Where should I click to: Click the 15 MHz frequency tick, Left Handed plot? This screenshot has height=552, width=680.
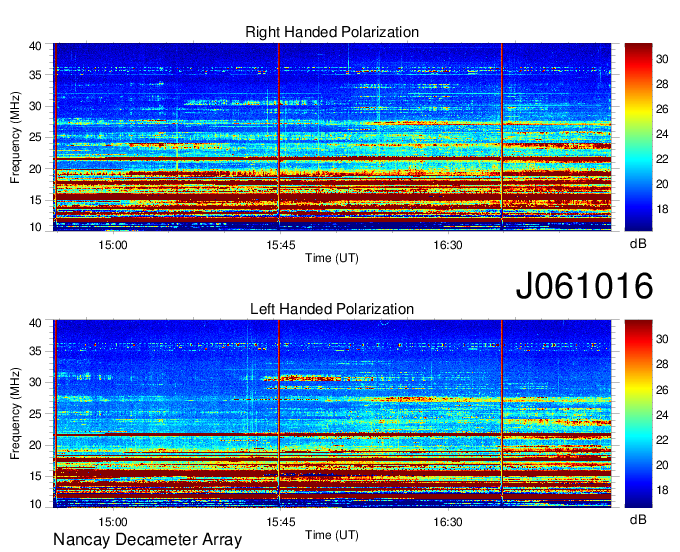(x=35, y=476)
